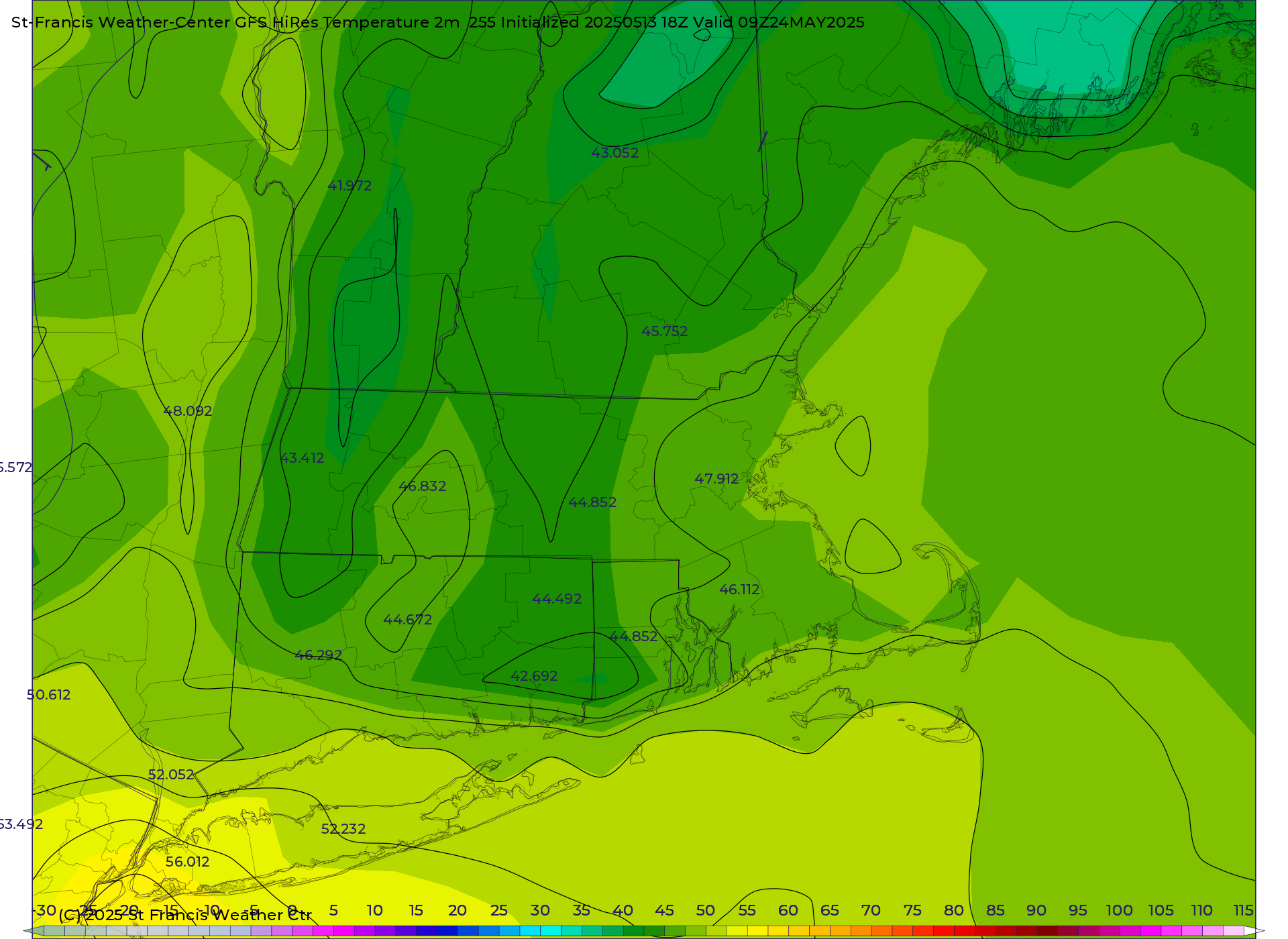
Task: Click the 60 label on the color scale
Action: (x=788, y=911)
